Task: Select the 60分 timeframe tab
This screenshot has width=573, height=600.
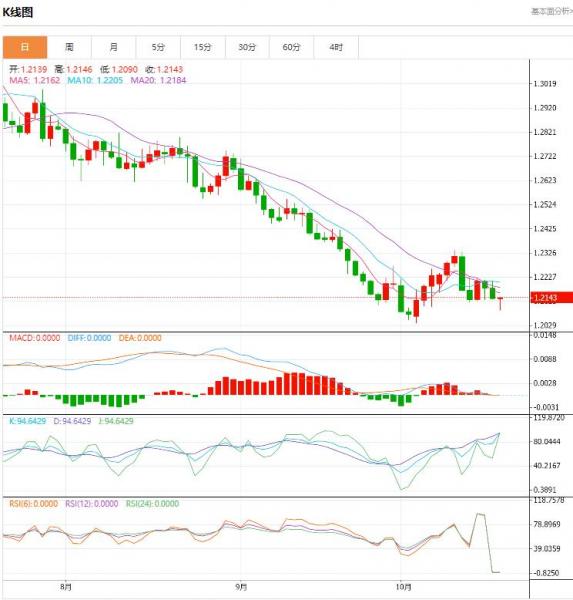Action: (x=291, y=47)
